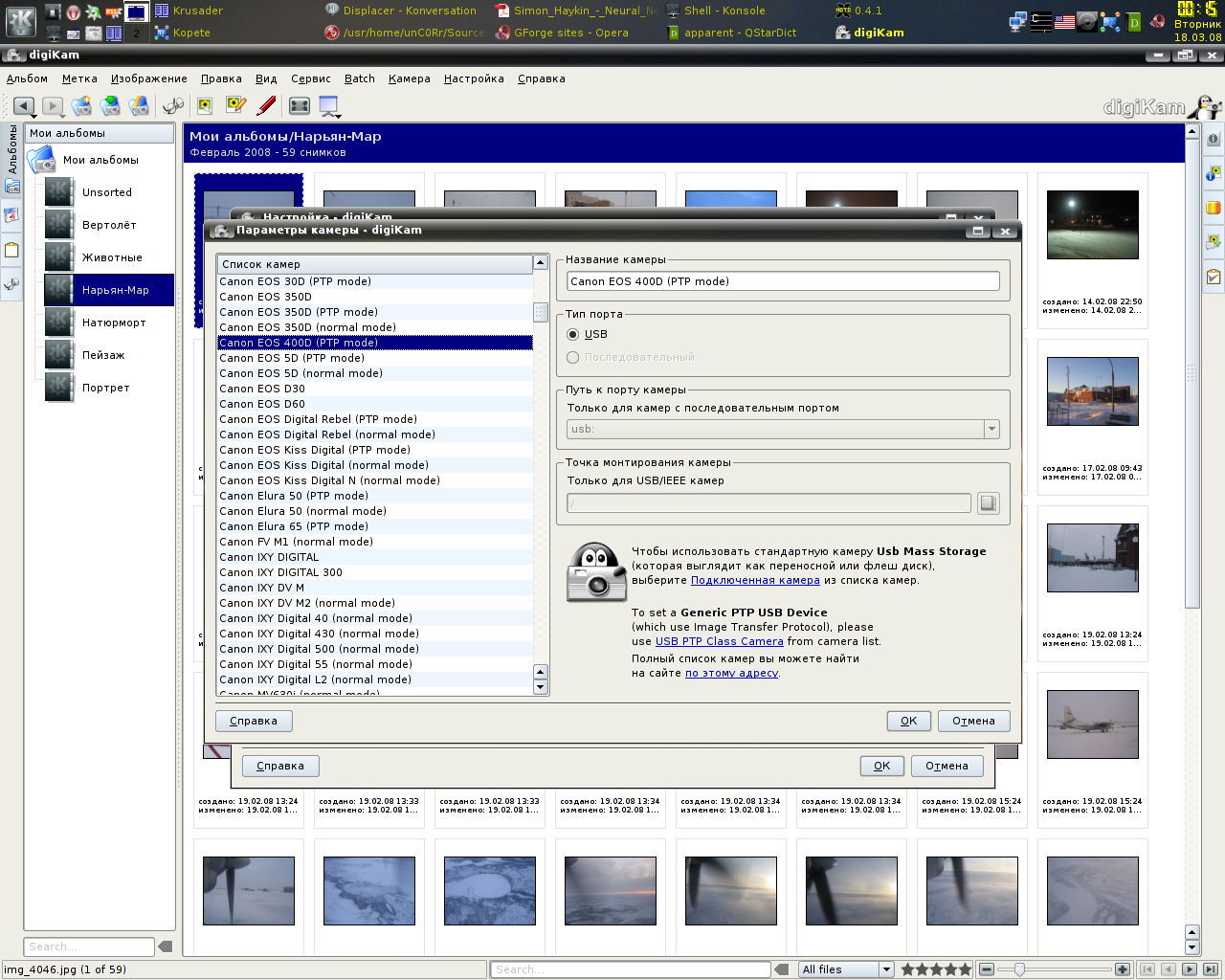This screenshot has height=980, width=1225.
Task: Select the USB port type radio button
Action: coord(573,334)
